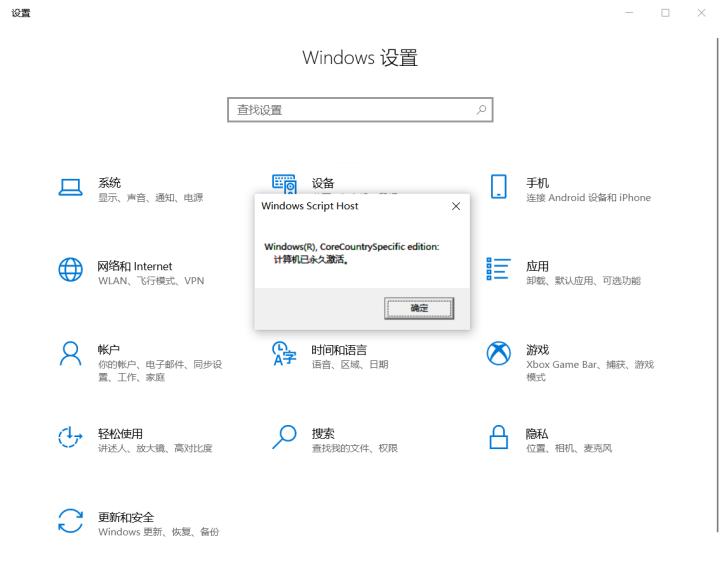Open the Search magnifier category icon
720x562 pixels.
point(284,437)
